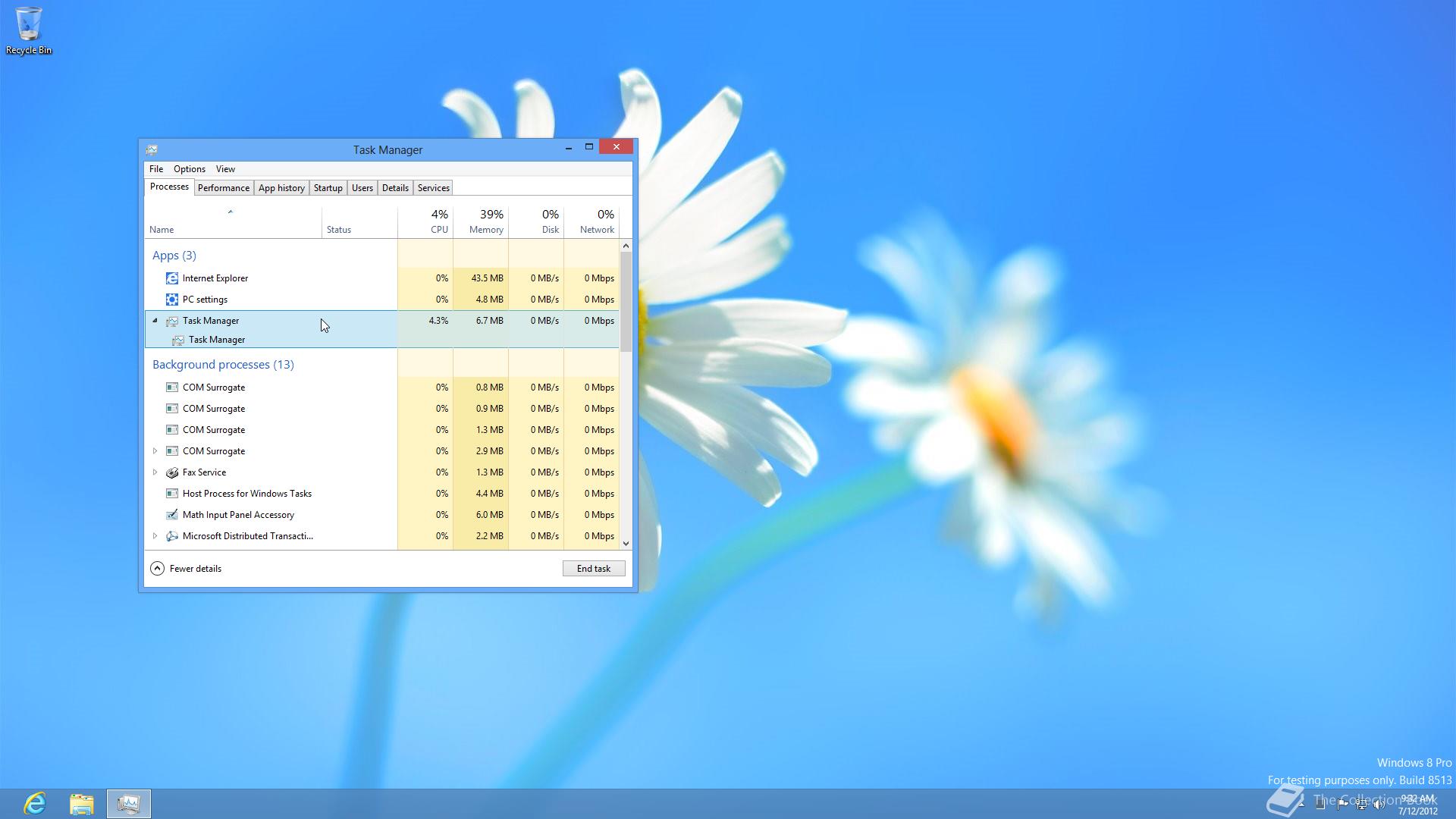Click the process list scroll down arrow
Image resolution: width=1456 pixels, height=819 pixels.
(626, 543)
